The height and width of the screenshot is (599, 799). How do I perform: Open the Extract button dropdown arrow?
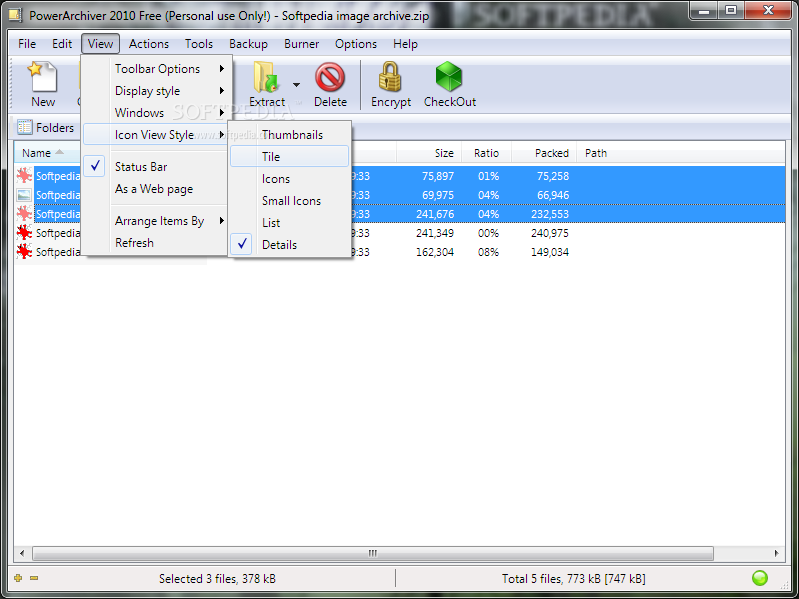tap(296, 85)
